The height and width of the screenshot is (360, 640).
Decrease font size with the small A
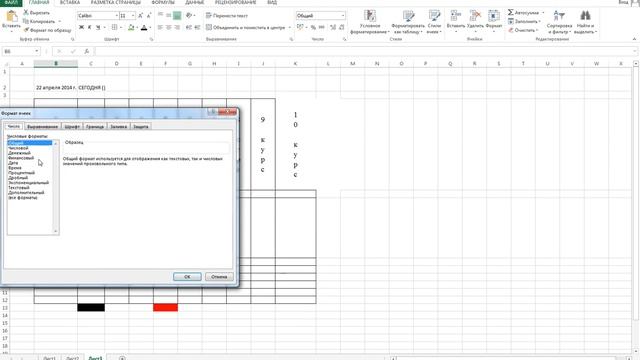(x=149, y=16)
